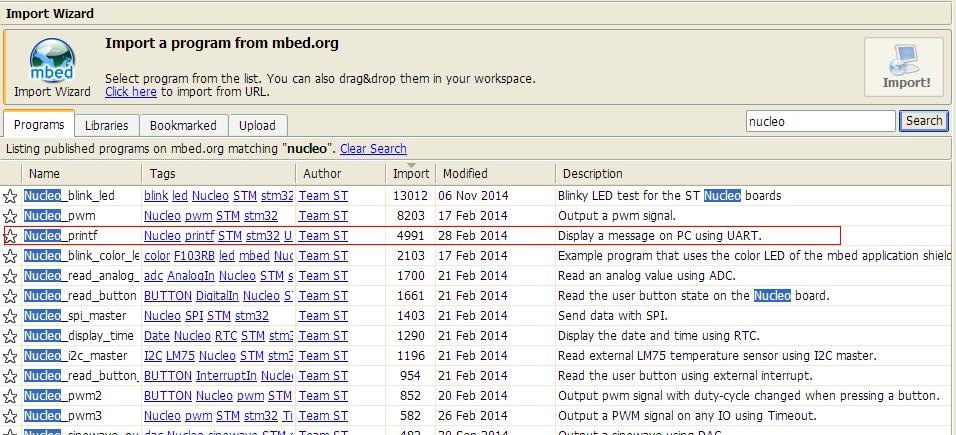Select the Nucleo_blink_led program name
956x435 pixels.
click(x=69, y=196)
